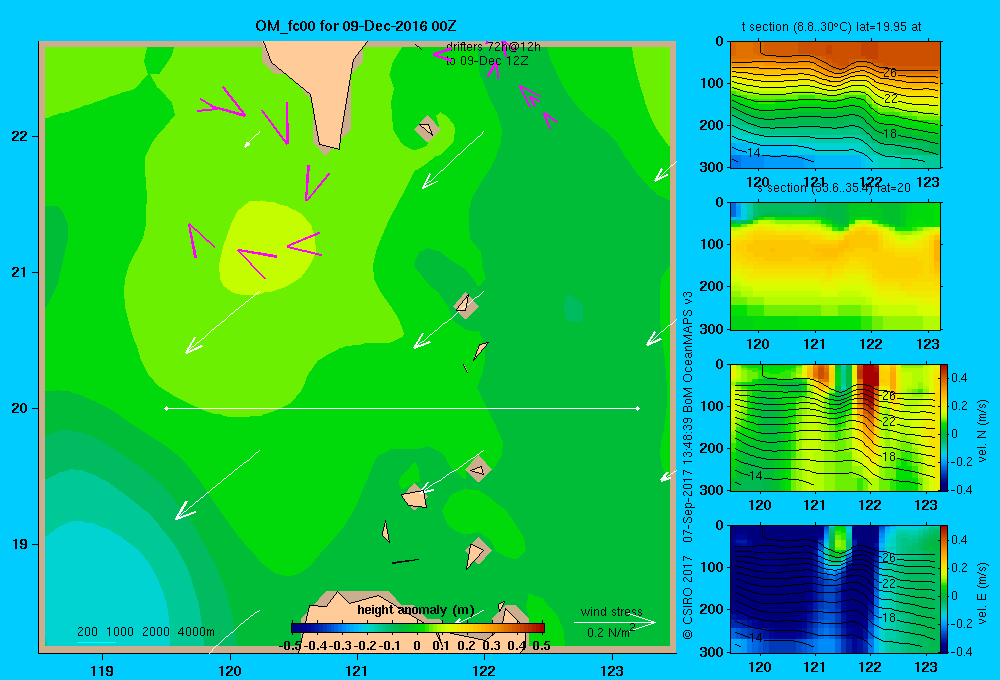Open the temperature section plot
This screenshot has height=680, width=1000.
click(835, 104)
